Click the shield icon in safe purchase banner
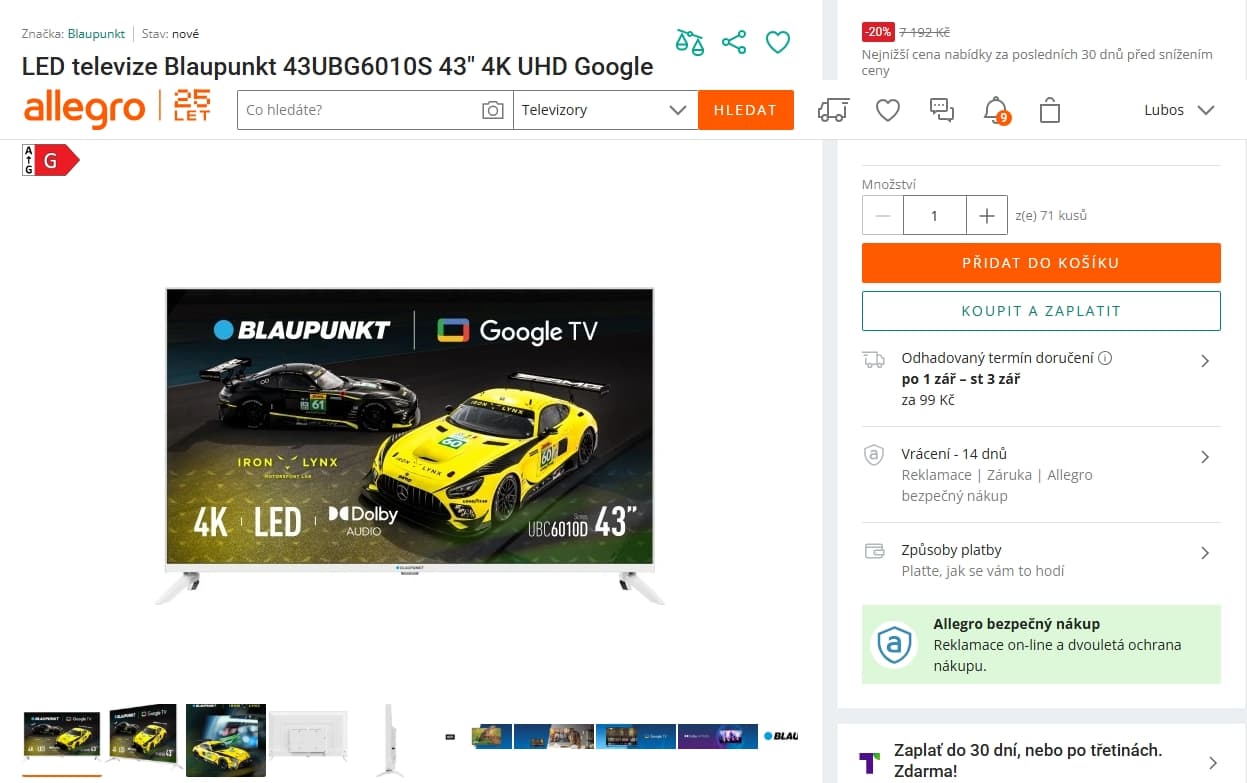Image resolution: width=1247 pixels, height=783 pixels. 893,645
